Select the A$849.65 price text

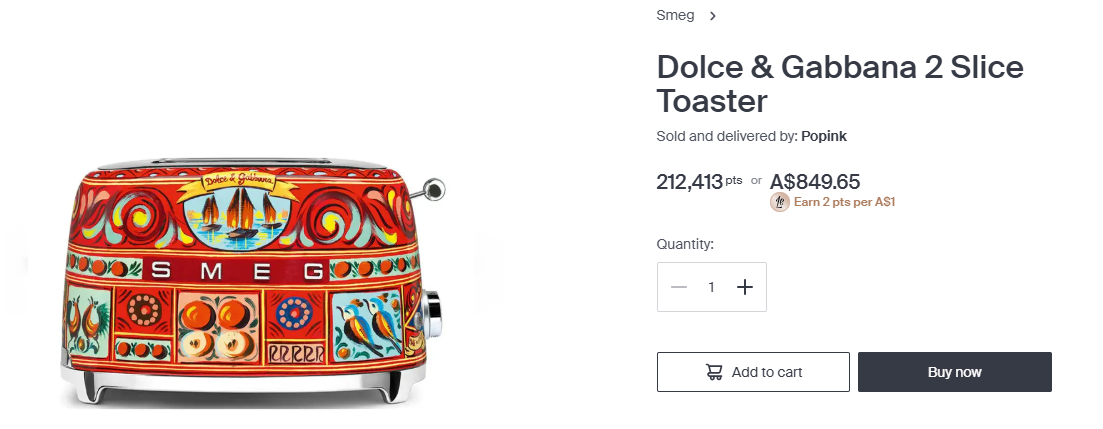point(815,181)
